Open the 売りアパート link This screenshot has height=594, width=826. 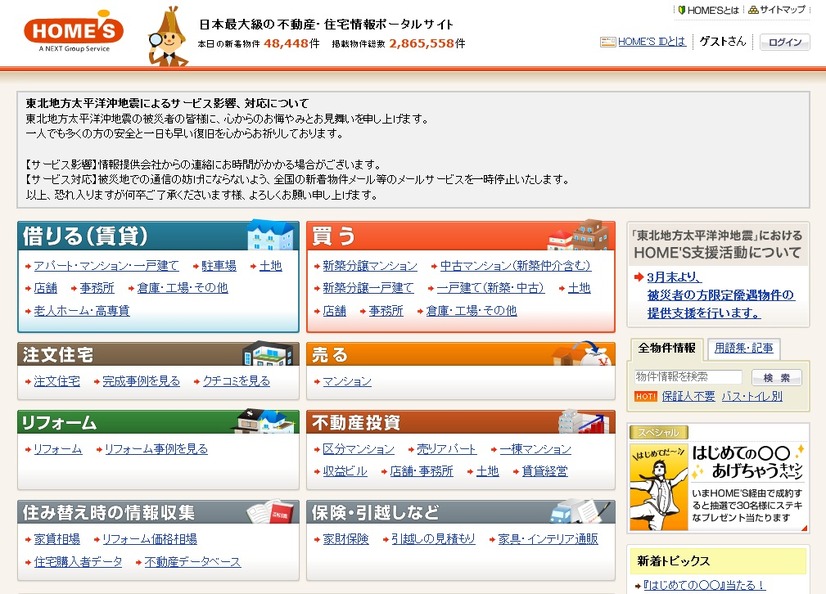[x=447, y=449]
